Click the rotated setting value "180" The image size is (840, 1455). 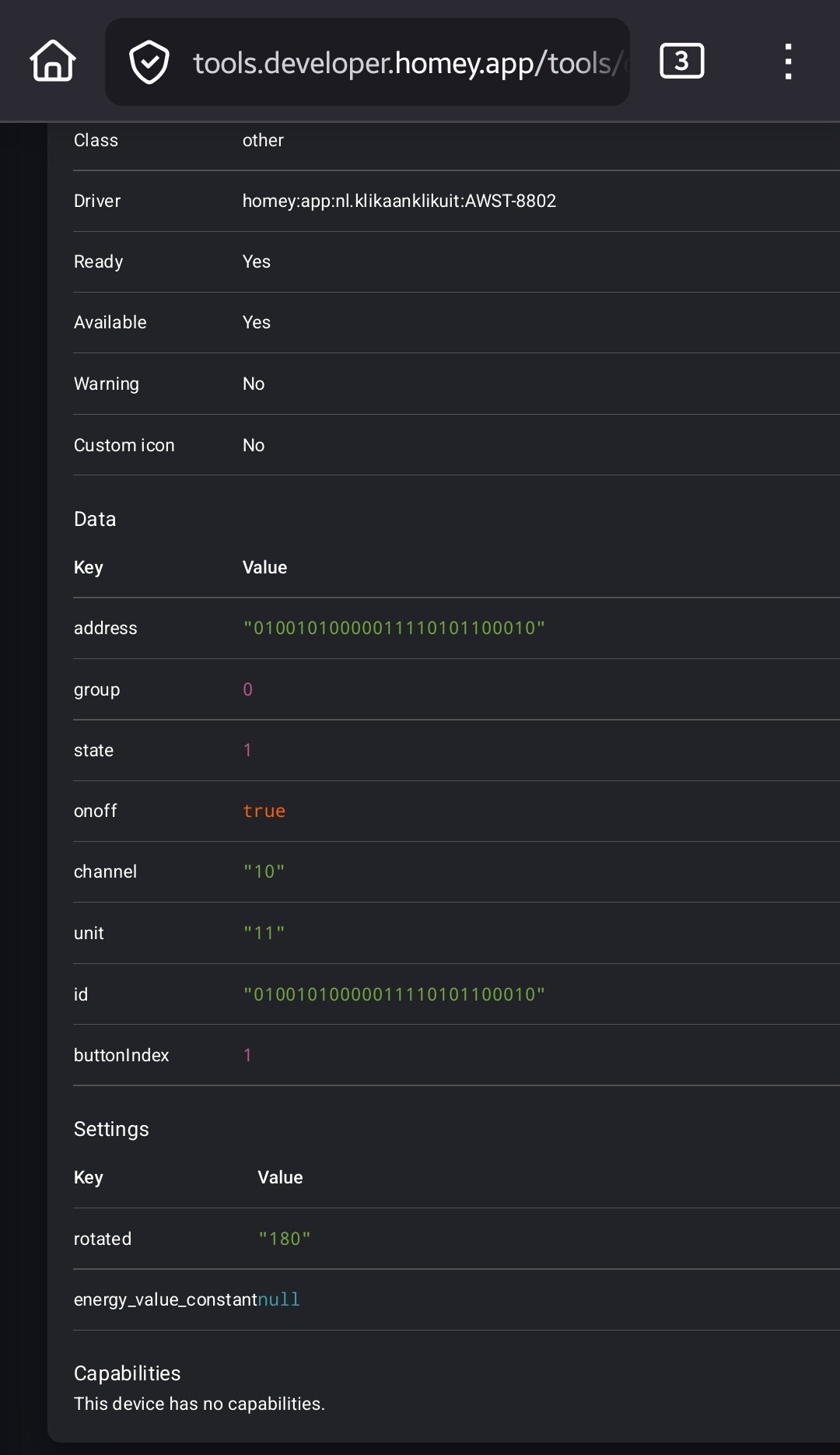(284, 1239)
